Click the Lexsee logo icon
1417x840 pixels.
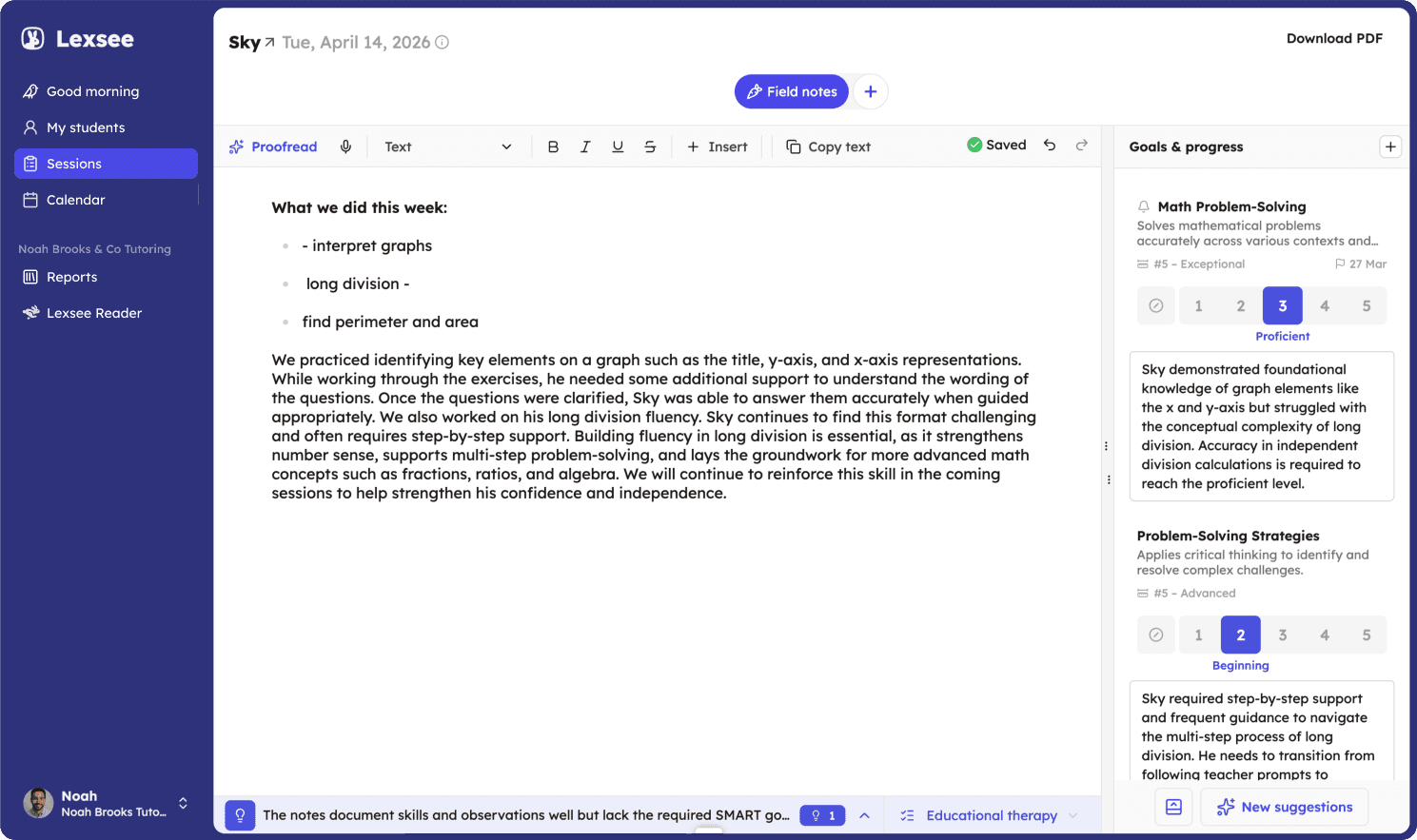33,38
